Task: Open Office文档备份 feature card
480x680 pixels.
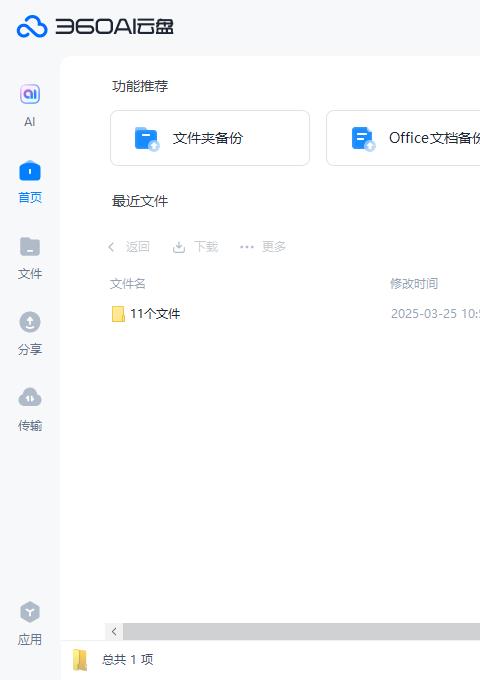Action: coord(403,138)
